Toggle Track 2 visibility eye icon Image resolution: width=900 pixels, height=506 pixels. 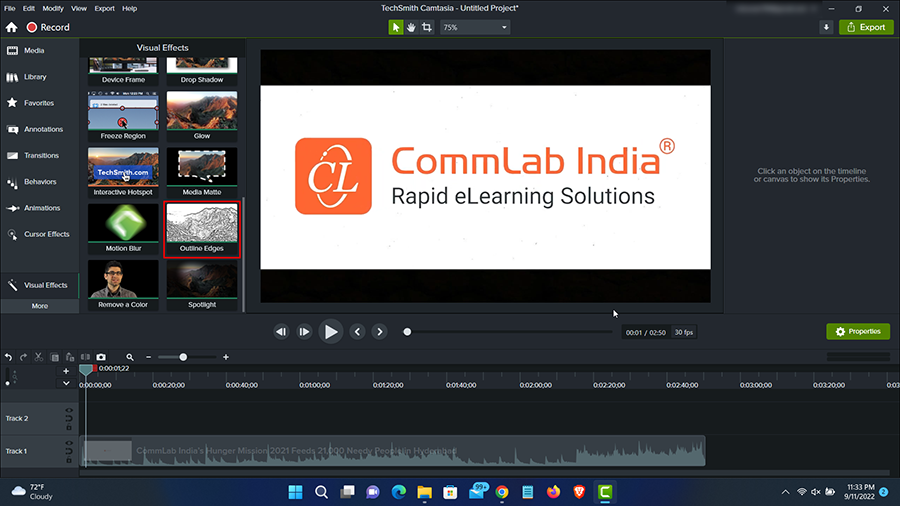coord(69,411)
